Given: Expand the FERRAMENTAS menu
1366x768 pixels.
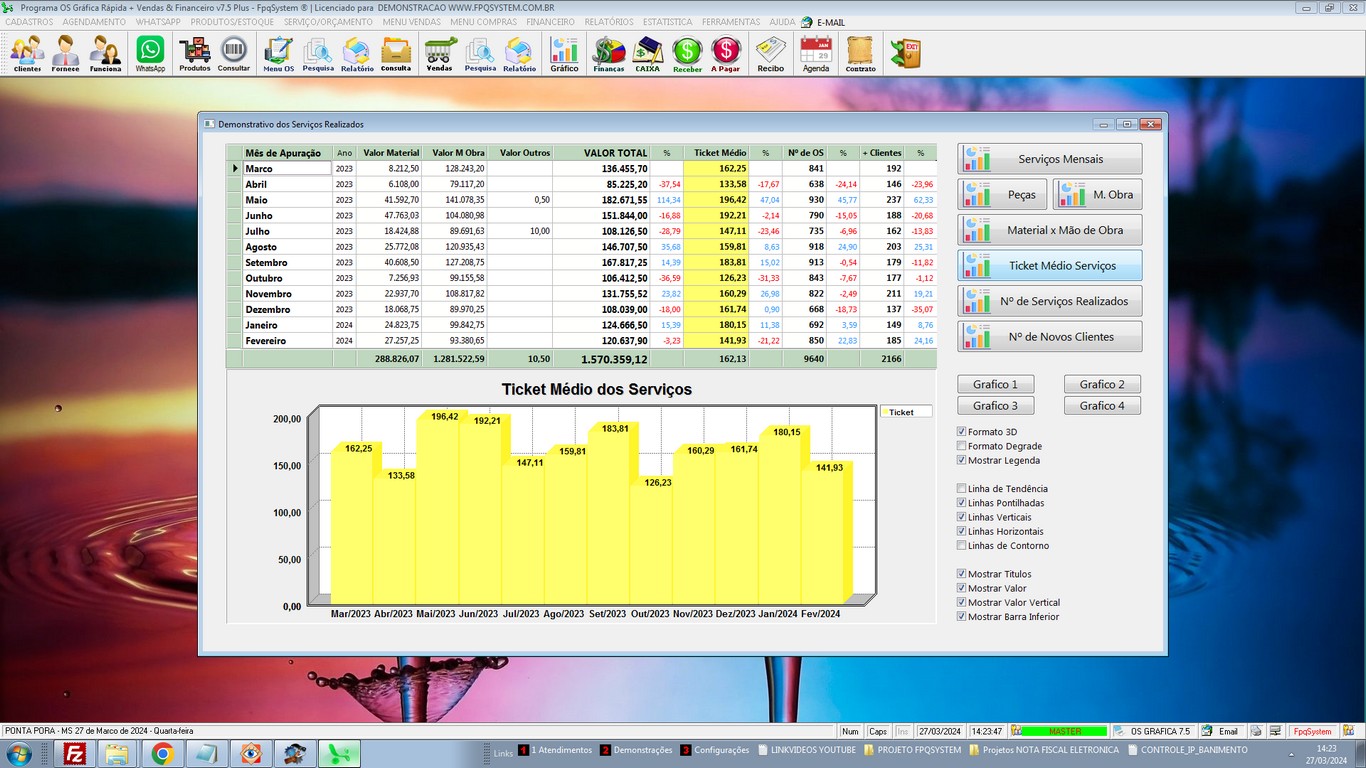Looking at the screenshot, I should coord(731,21).
